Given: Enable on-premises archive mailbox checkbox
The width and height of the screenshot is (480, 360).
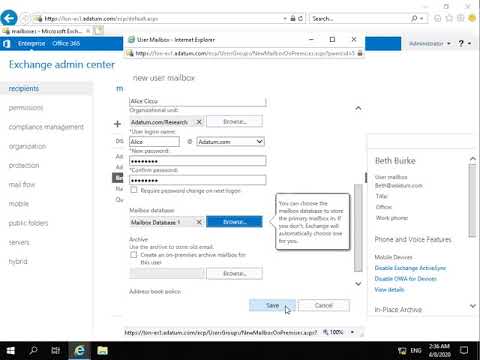Looking at the screenshot, I should [134, 255].
